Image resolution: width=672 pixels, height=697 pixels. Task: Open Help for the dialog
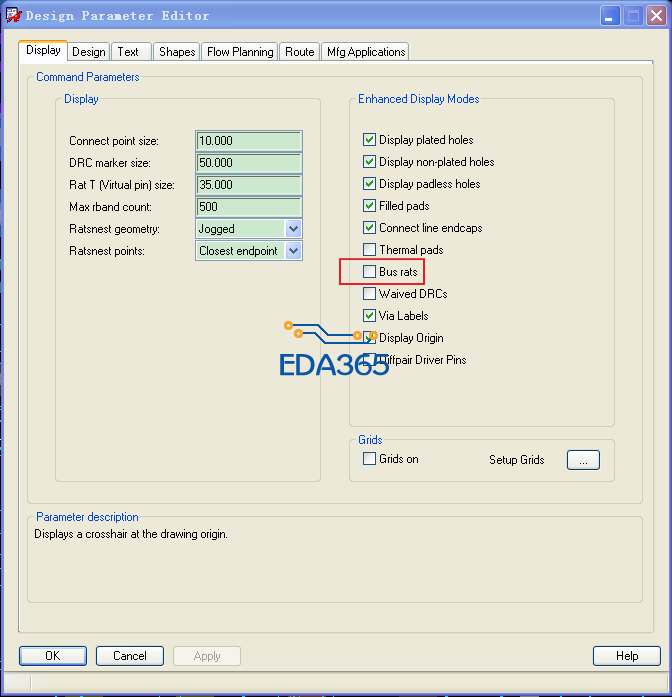point(627,656)
